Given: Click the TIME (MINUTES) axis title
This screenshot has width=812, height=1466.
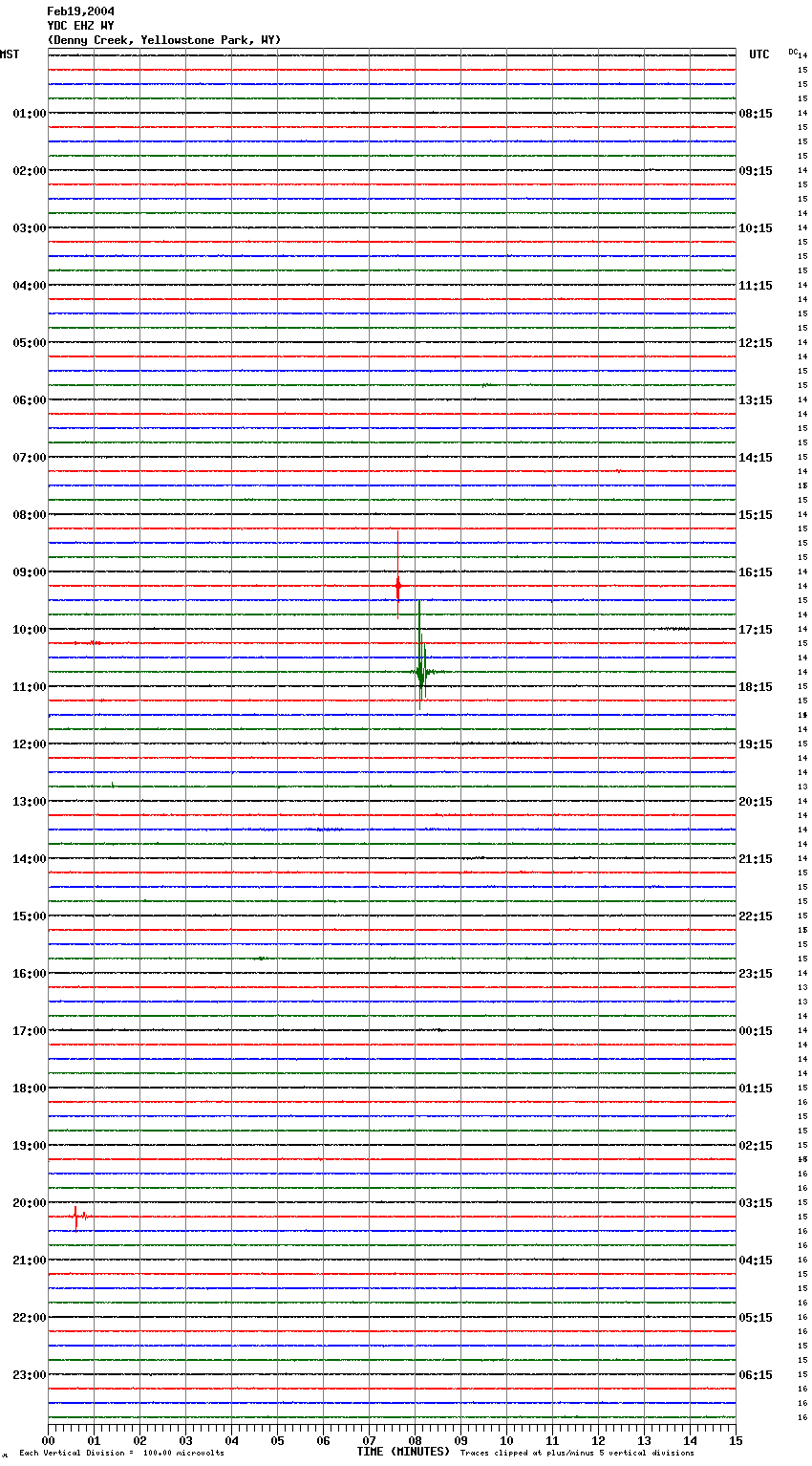Looking at the screenshot, I should 403,1452.
